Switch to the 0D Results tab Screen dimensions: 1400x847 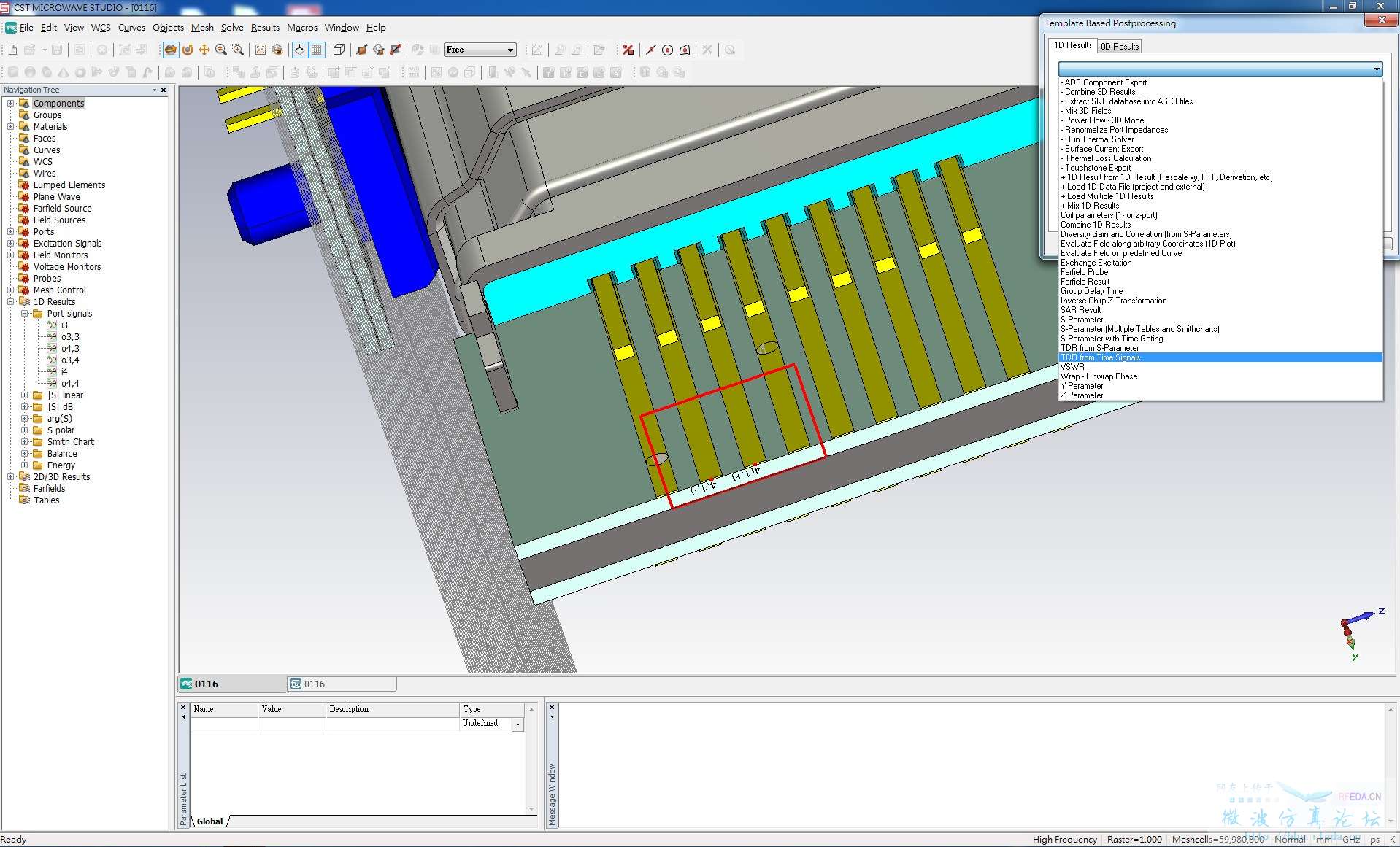[1119, 46]
